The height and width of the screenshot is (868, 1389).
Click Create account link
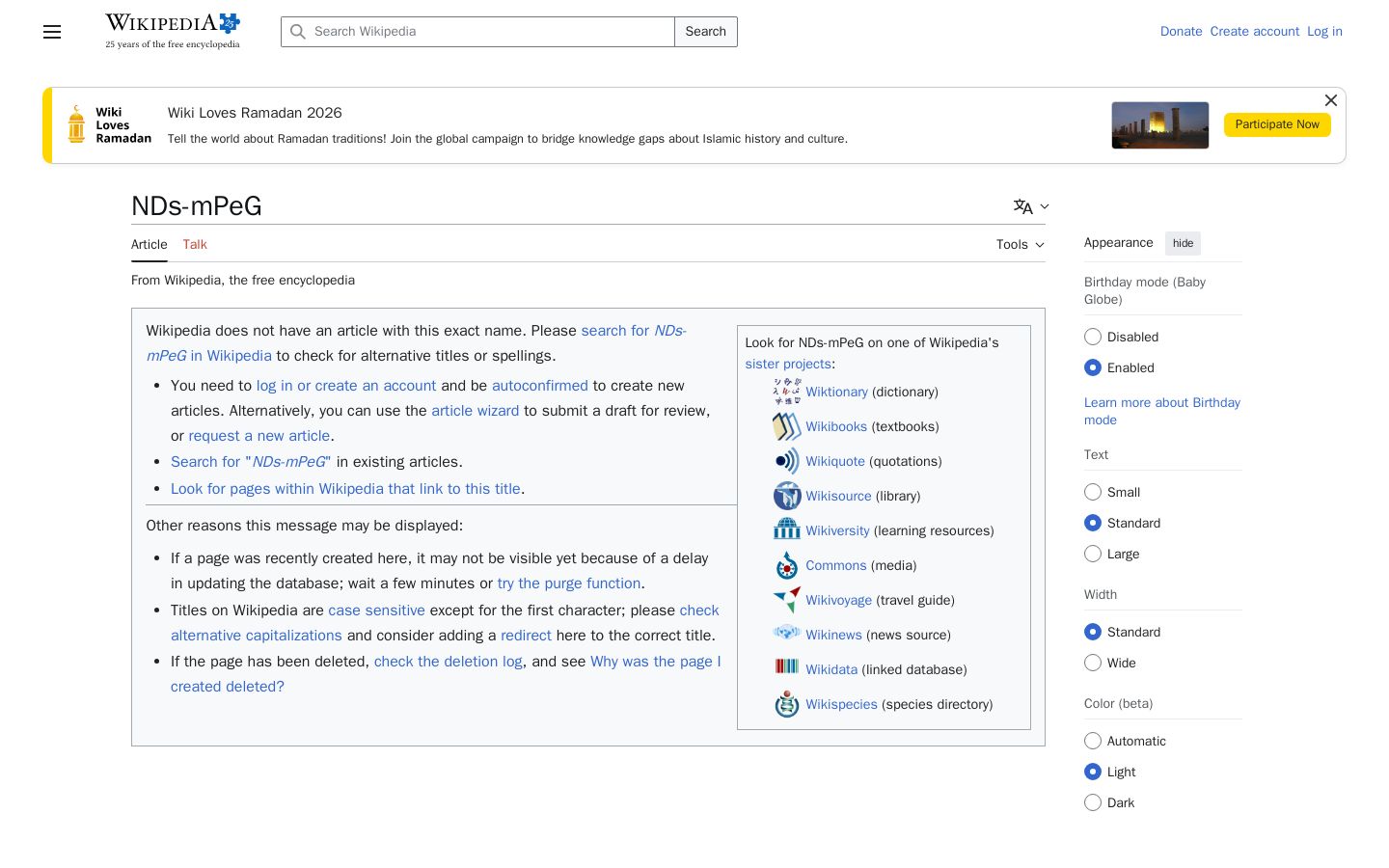(x=1255, y=32)
